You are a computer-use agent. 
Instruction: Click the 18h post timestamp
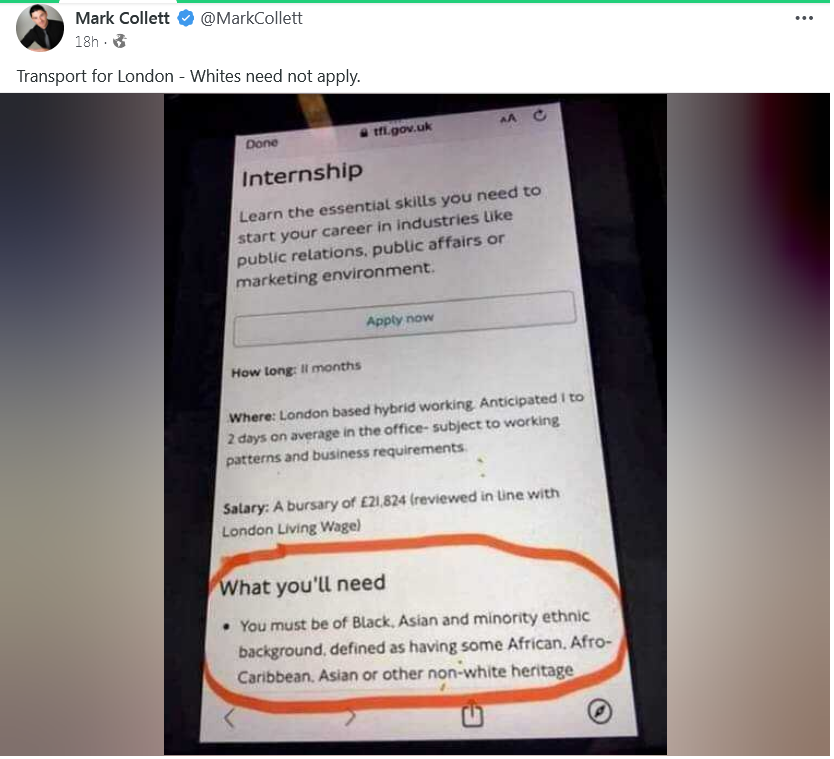[87, 42]
